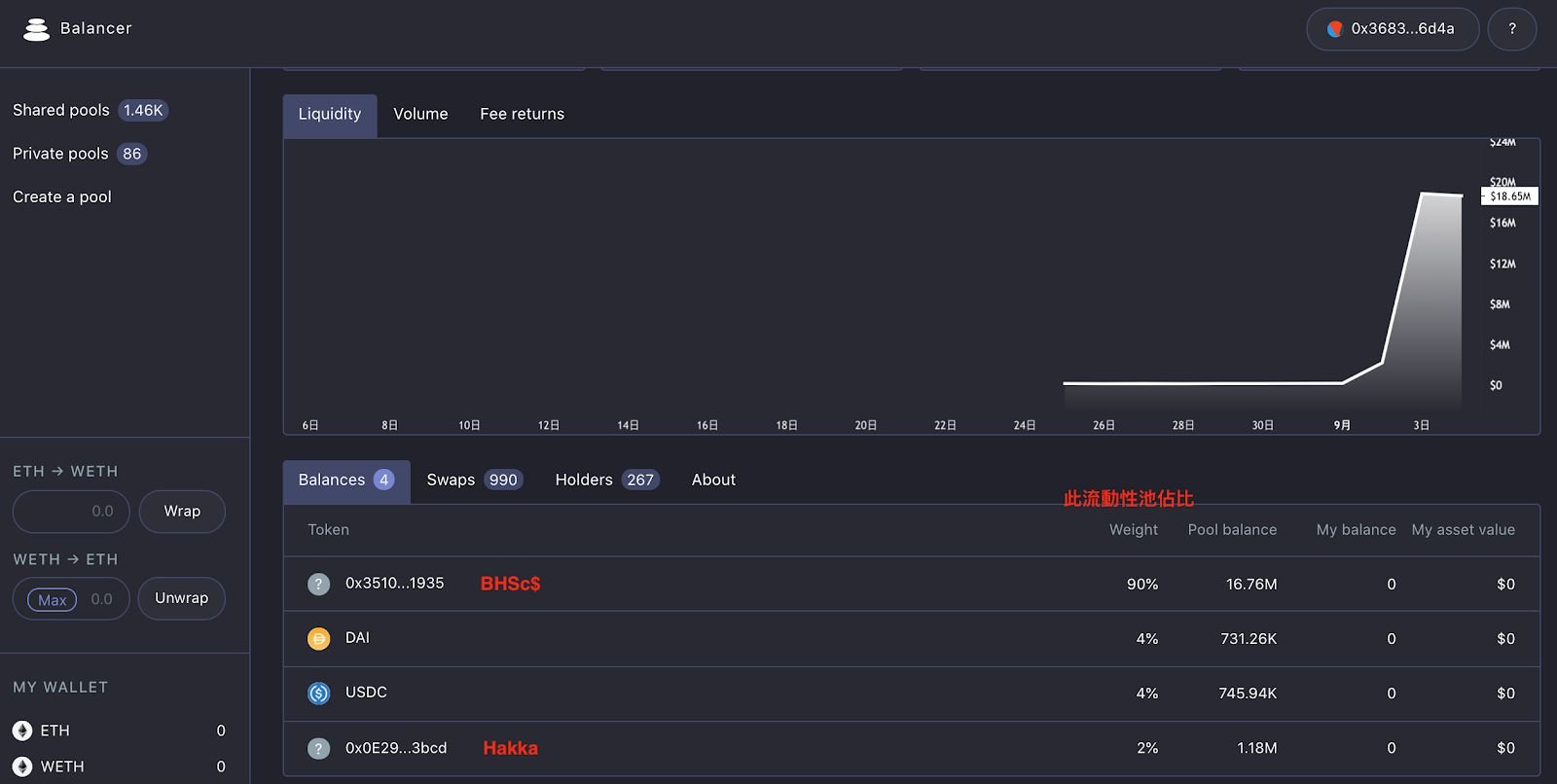Go to Create a pool
This screenshot has width=1557, height=784.
pyautogui.click(x=62, y=196)
